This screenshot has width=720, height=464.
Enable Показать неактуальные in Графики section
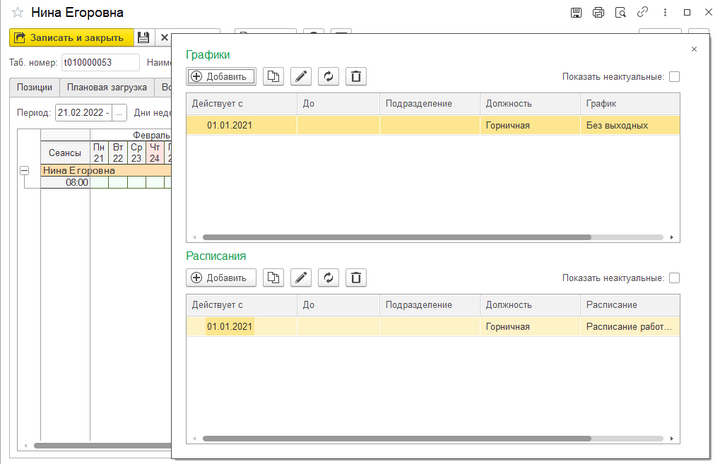click(674, 77)
